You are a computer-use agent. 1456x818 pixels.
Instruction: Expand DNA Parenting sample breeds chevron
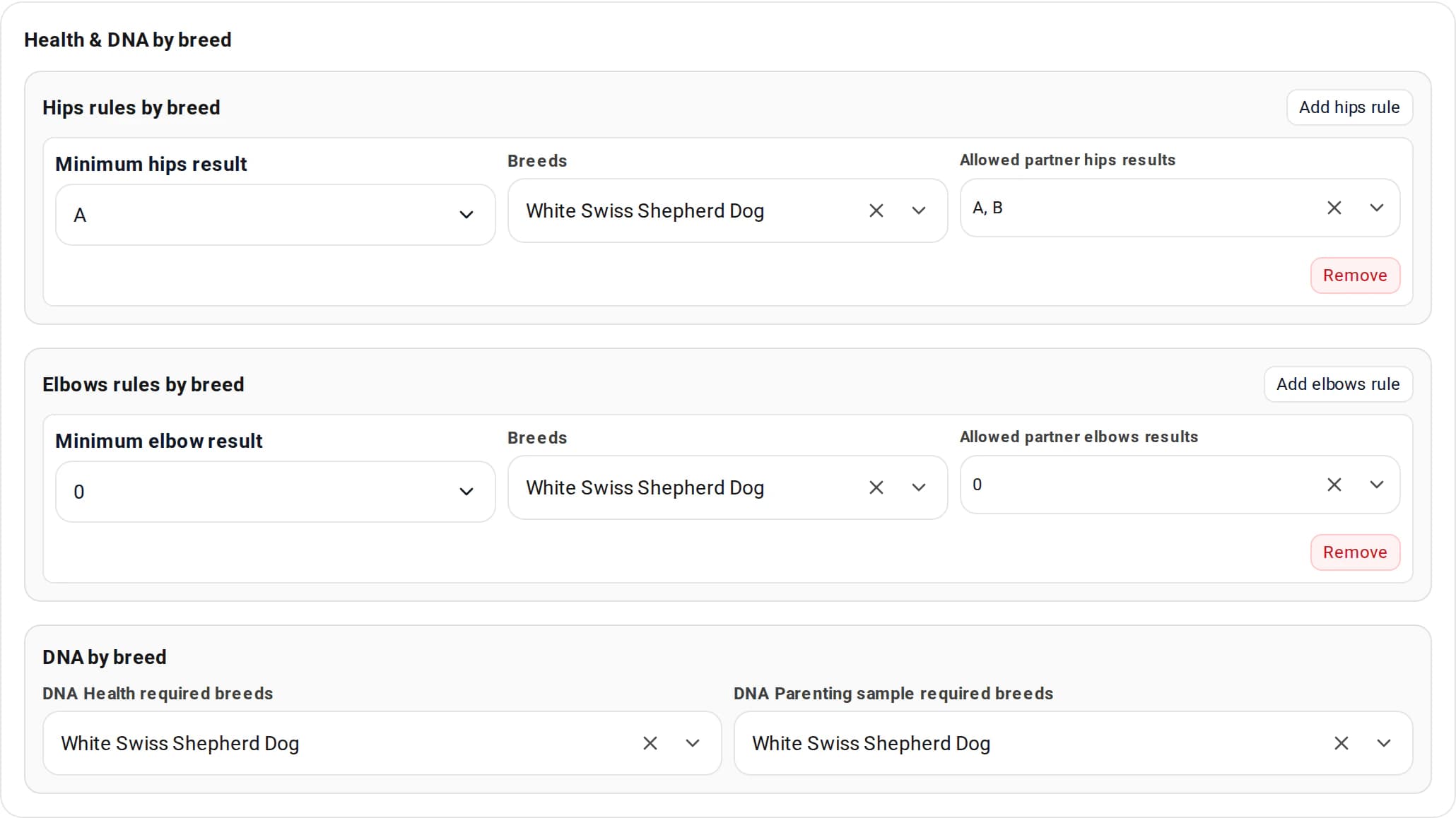click(x=1383, y=743)
